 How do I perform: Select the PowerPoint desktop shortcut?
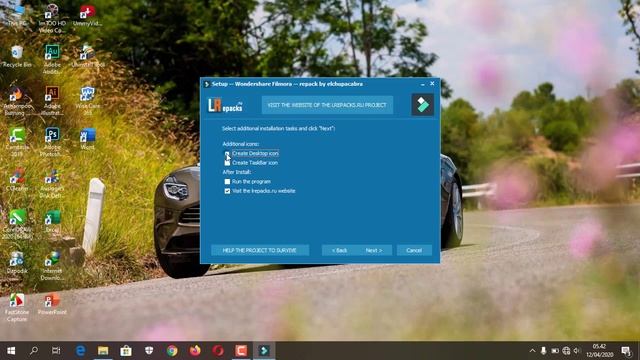click(52, 304)
